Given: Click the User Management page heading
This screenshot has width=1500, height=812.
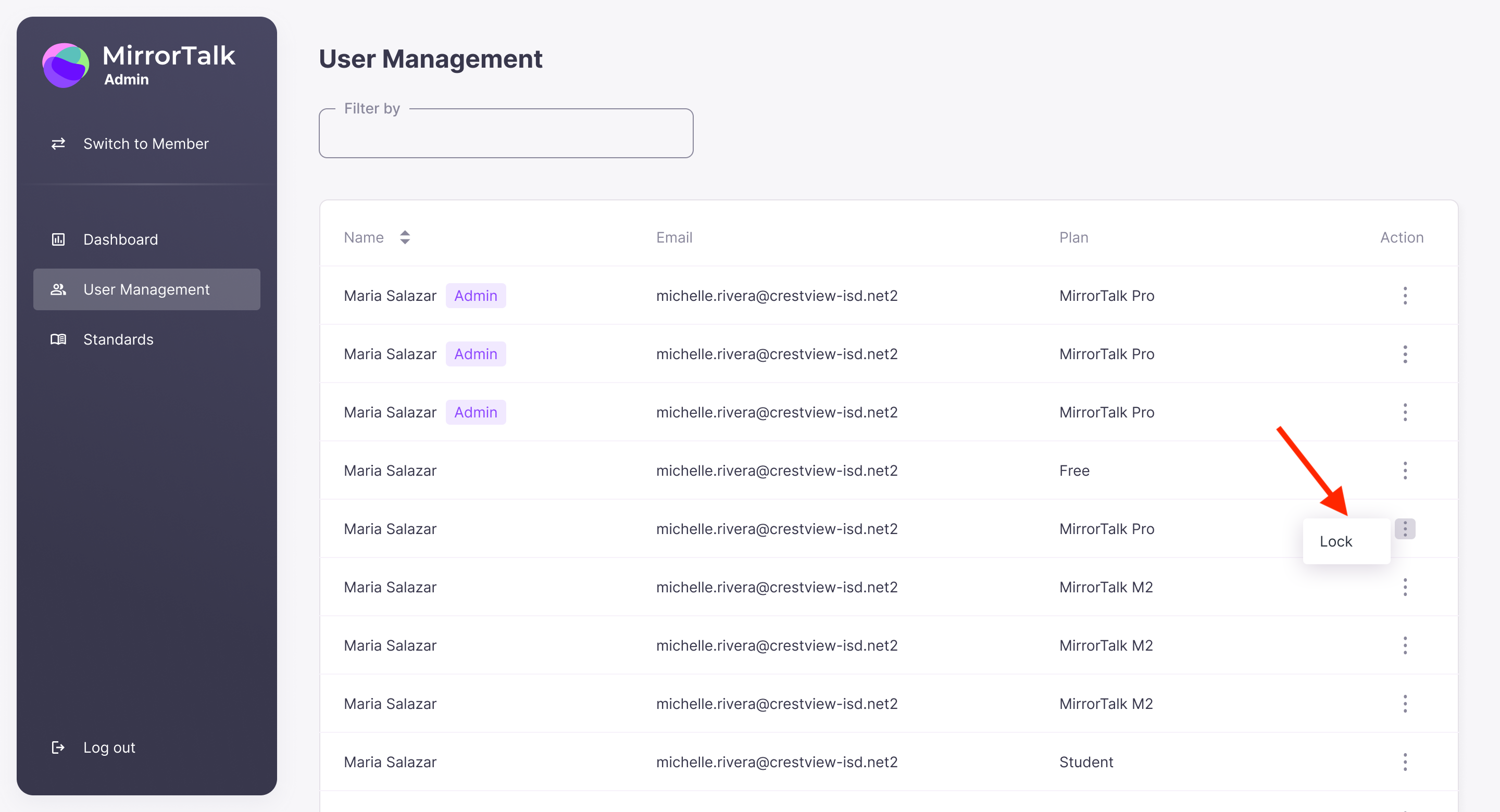Looking at the screenshot, I should [x=430, y=59].
